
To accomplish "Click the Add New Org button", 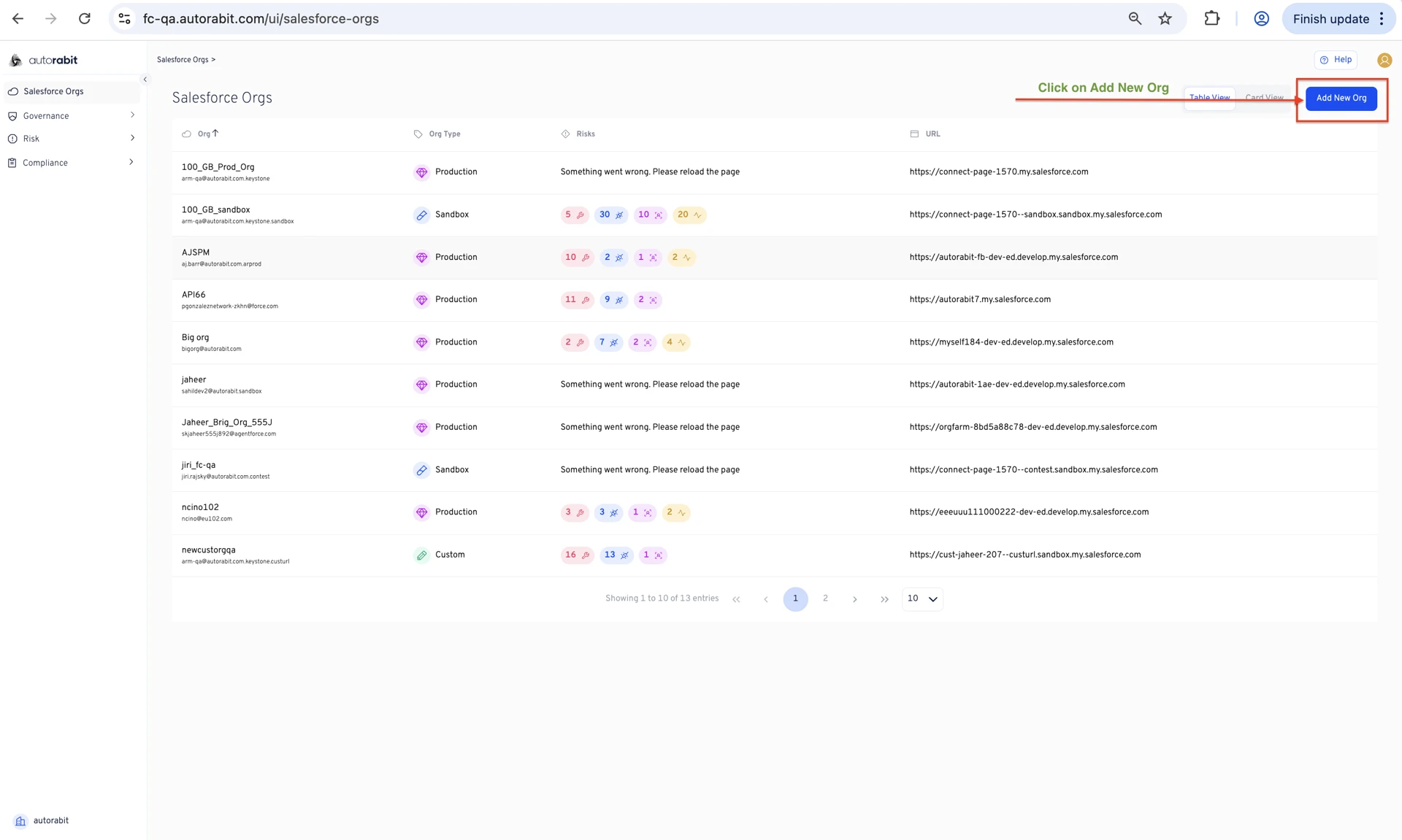I will coord(1341,99).
